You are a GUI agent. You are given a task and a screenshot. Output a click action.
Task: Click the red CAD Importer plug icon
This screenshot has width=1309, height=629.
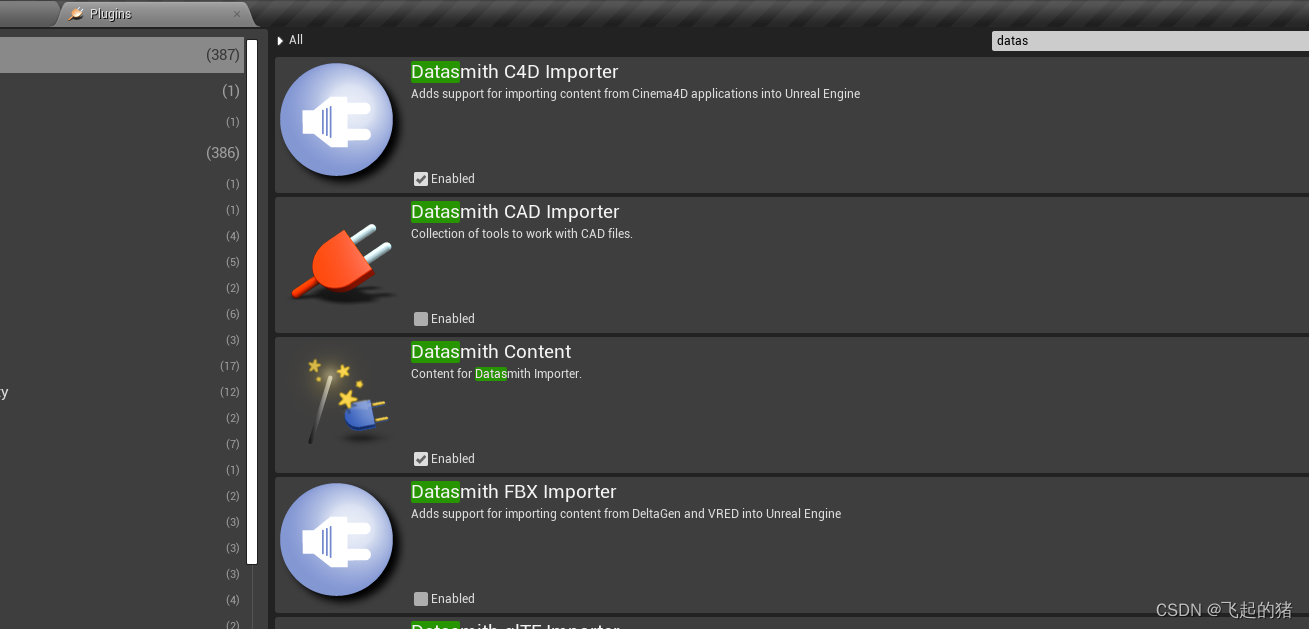tap(342, 262)
